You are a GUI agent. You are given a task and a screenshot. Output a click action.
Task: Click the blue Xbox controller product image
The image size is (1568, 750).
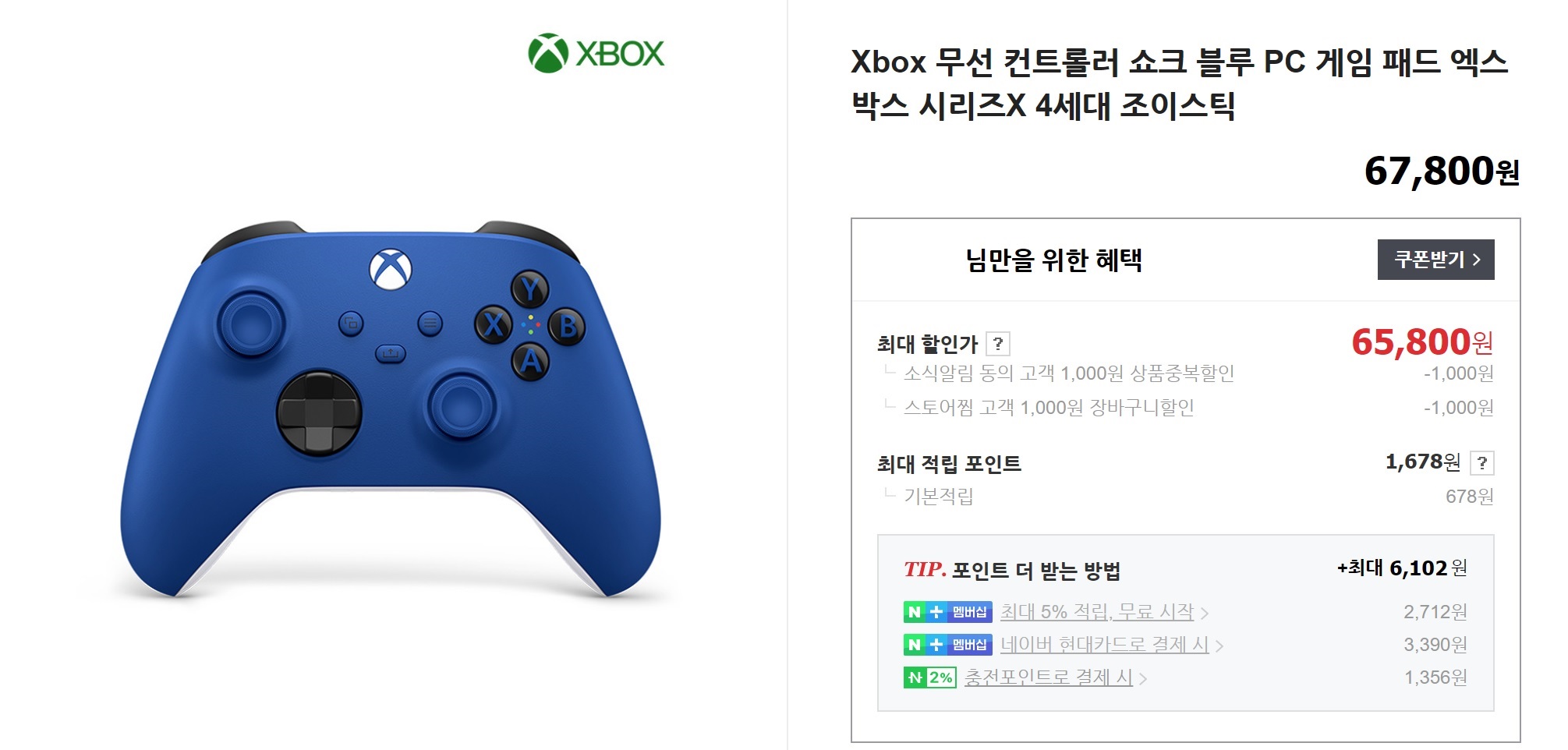point(391,409)
